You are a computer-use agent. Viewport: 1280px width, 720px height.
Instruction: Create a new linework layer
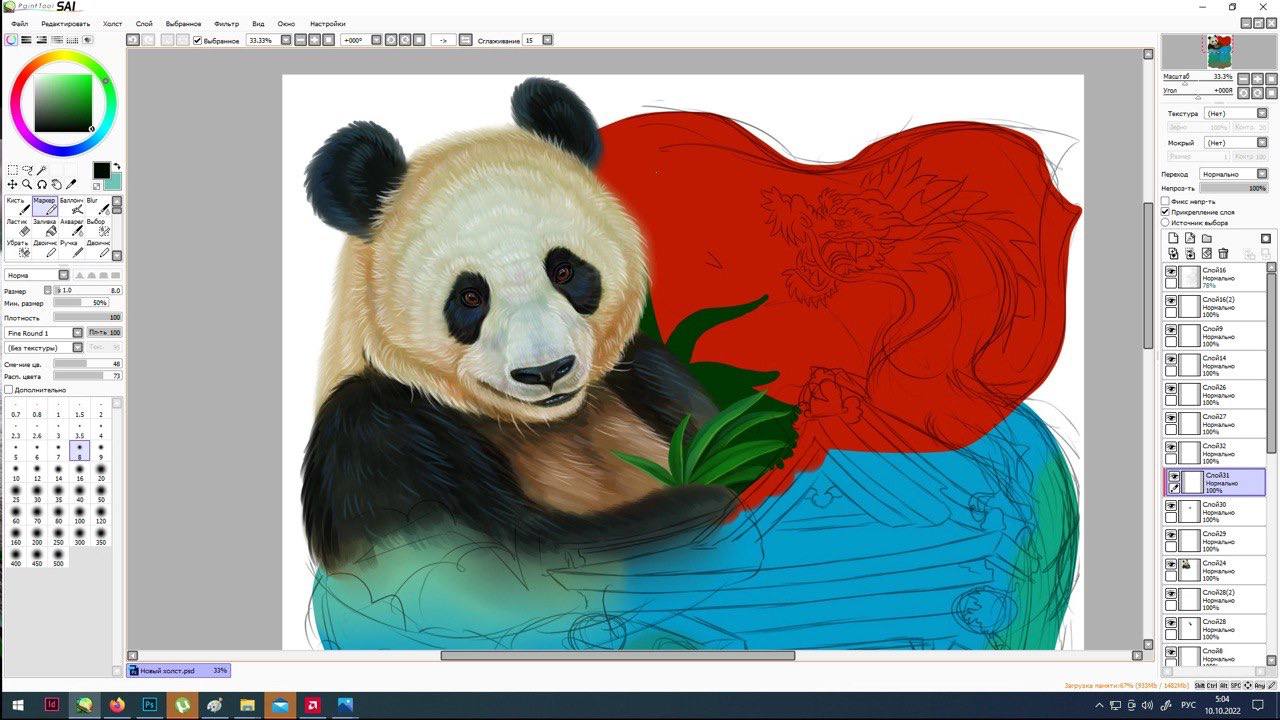click(x=1190, y=238)
